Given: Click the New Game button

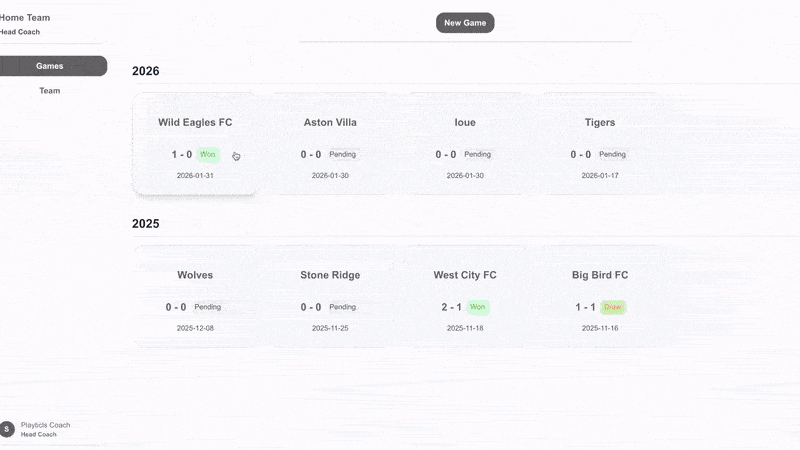Looking at the screenshot, I should click(x=465, y=23).
